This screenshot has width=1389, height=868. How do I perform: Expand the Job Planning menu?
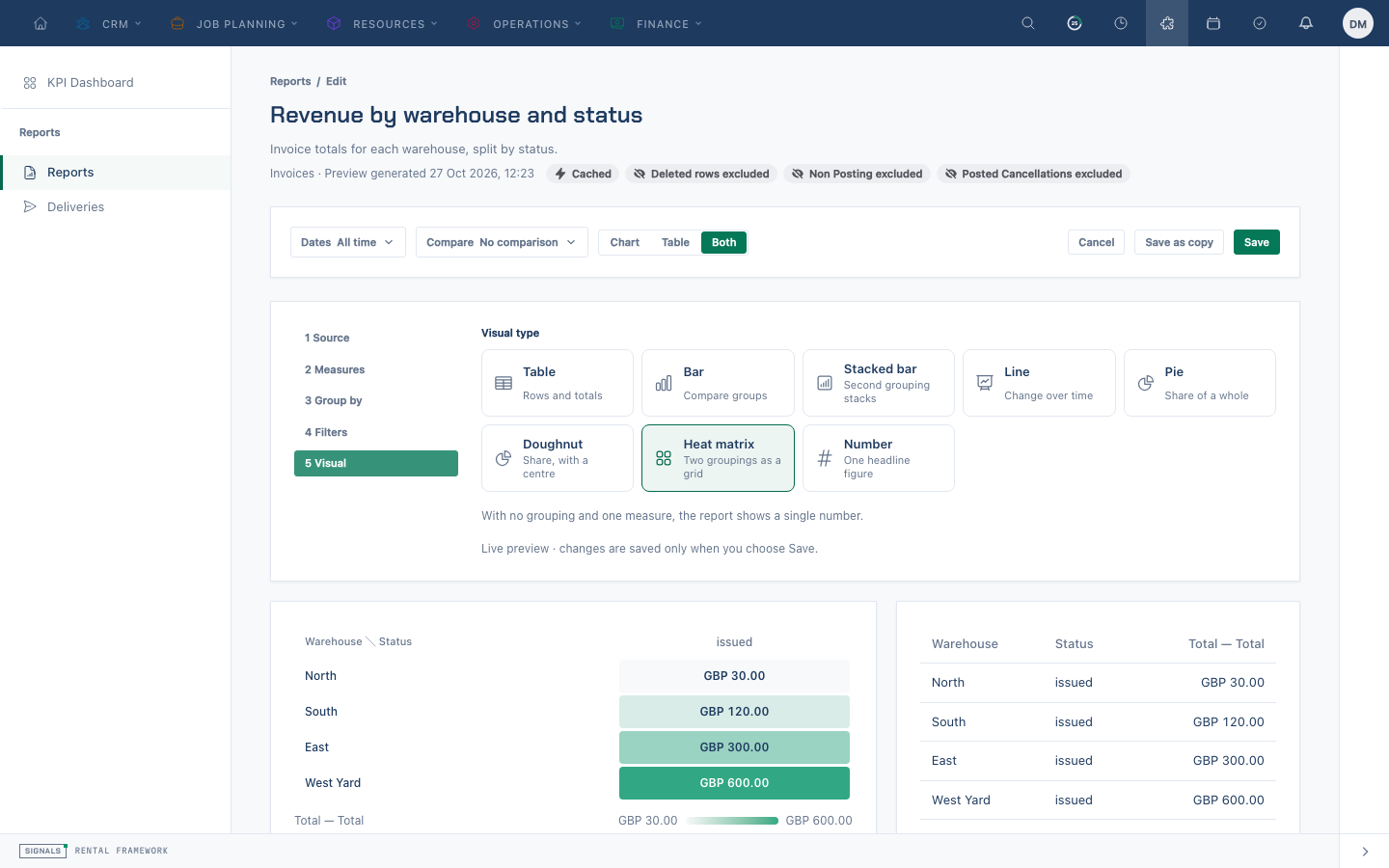click(x=233, y=23)
